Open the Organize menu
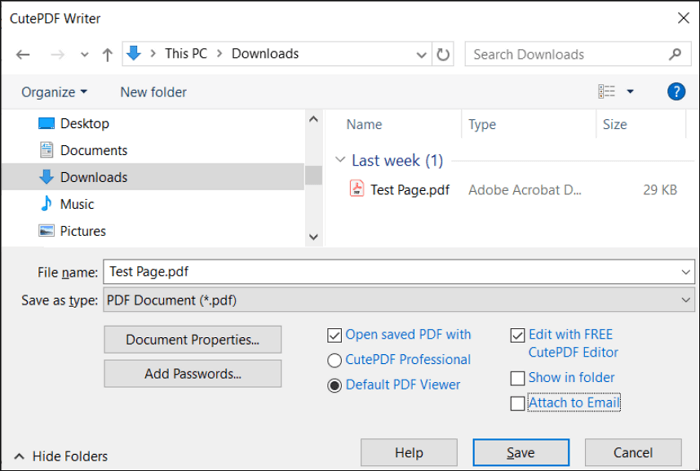Viewport: 700px width, 471px height. coord(54,92)
